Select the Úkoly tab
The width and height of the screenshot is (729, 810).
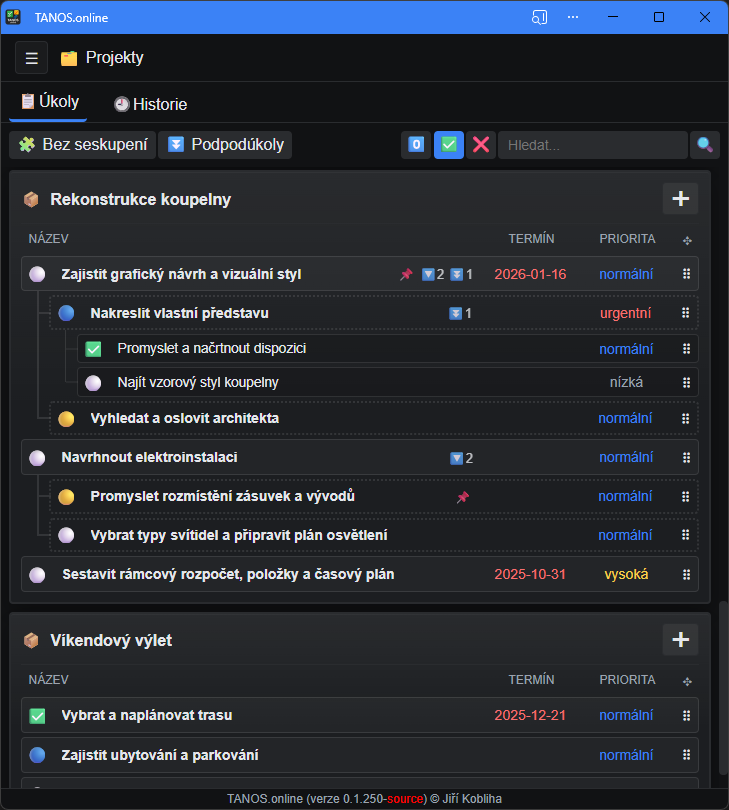coord(49,102)
